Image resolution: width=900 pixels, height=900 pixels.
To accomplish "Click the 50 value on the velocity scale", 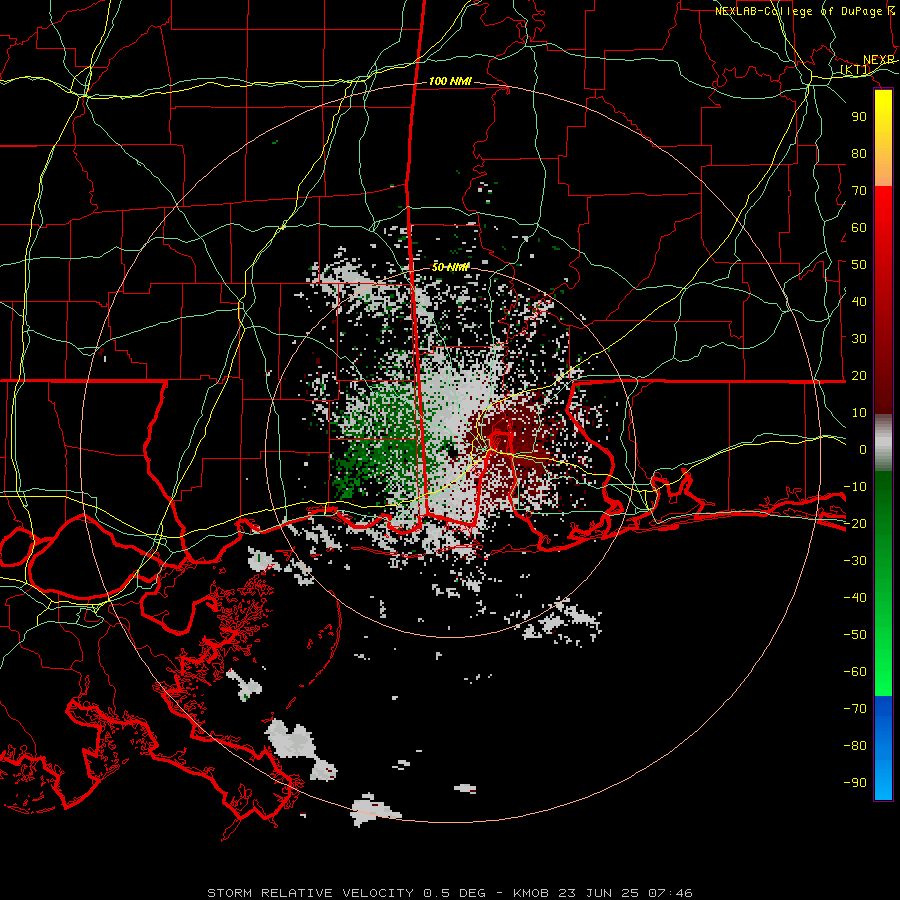I will point(859,265).
